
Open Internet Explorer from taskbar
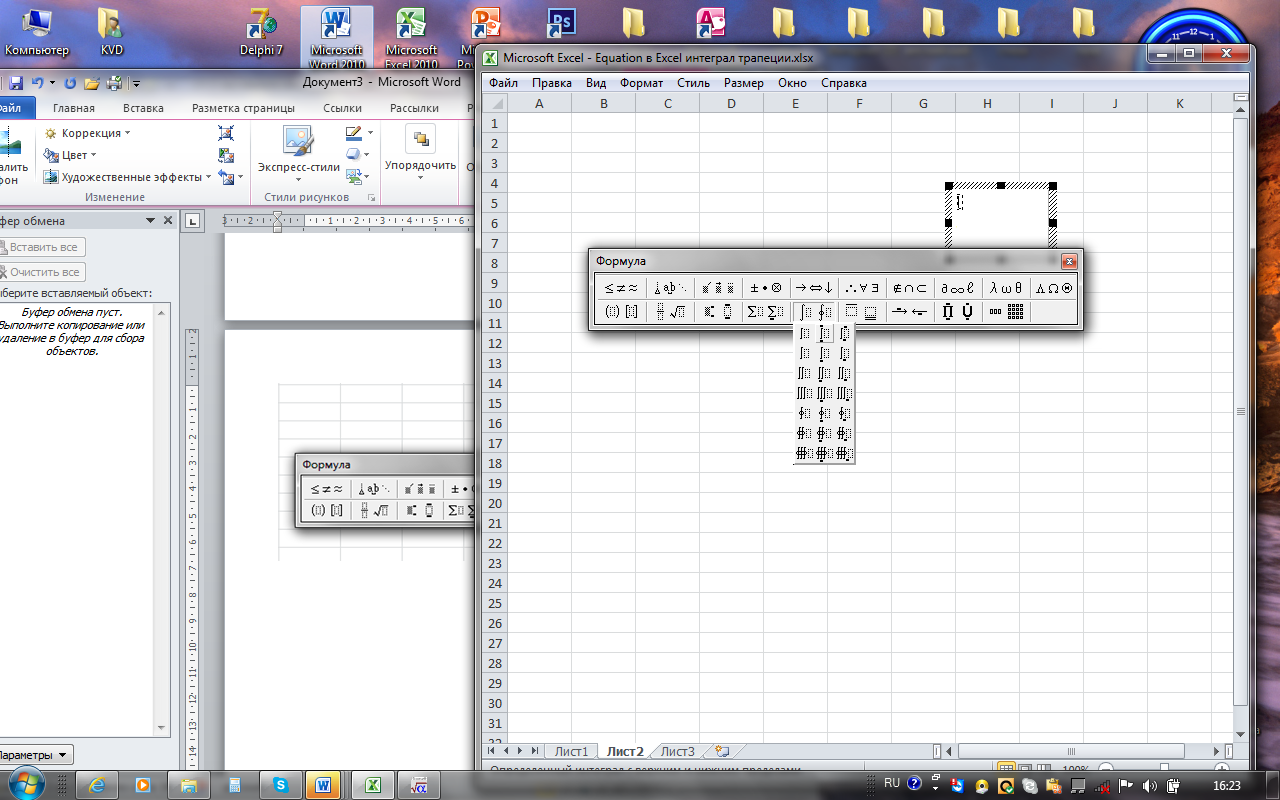[x=97, y=785]
